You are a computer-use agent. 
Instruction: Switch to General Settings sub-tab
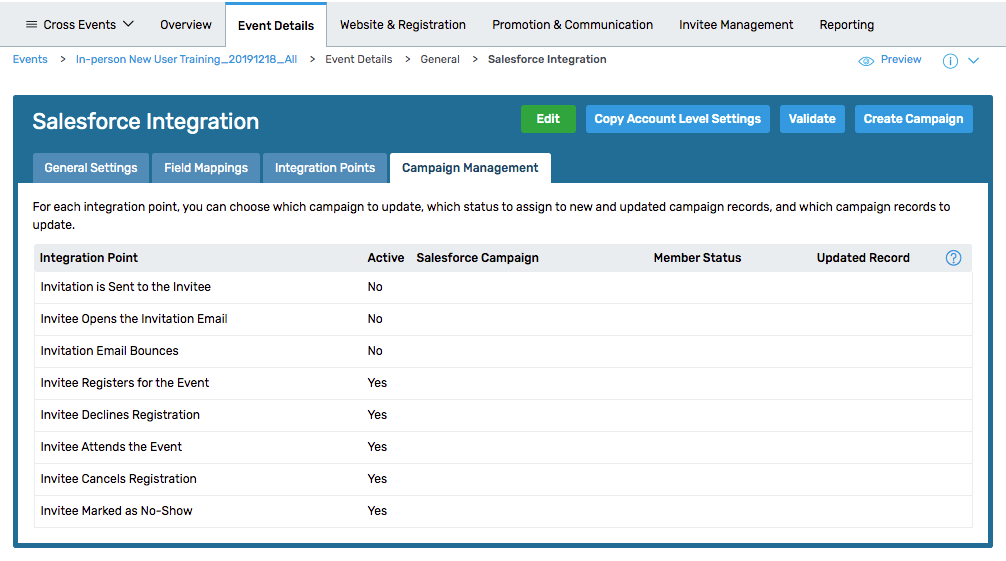click(x=90, y=168)
